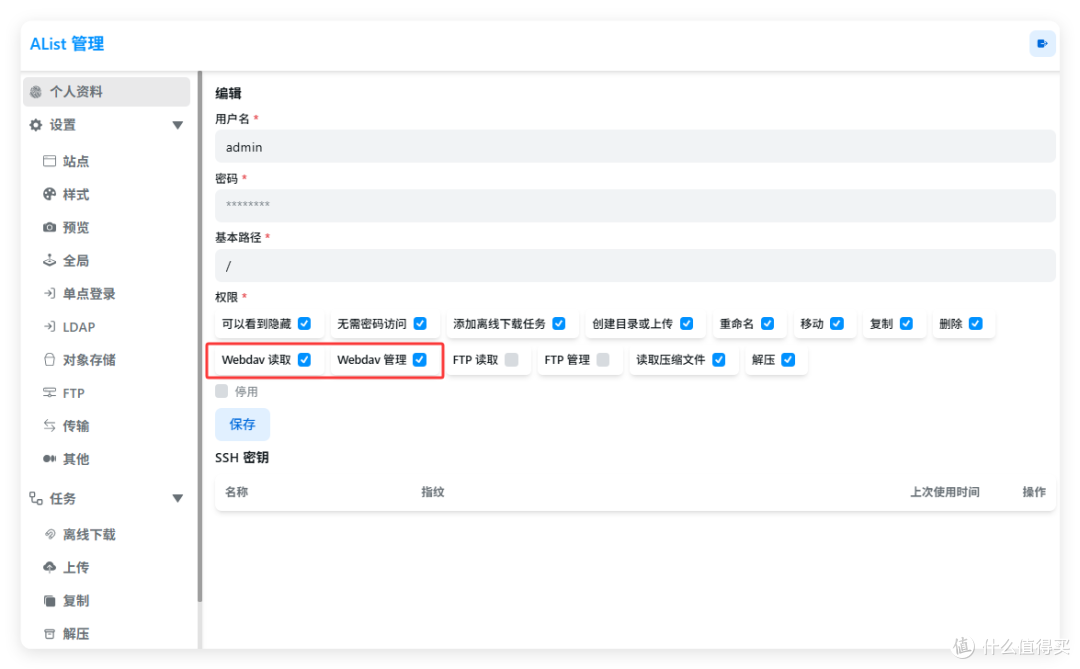The image size is (1080, 669).
Task: Toggle the 重命名 permission checkbox
Action: coord(767,323)
